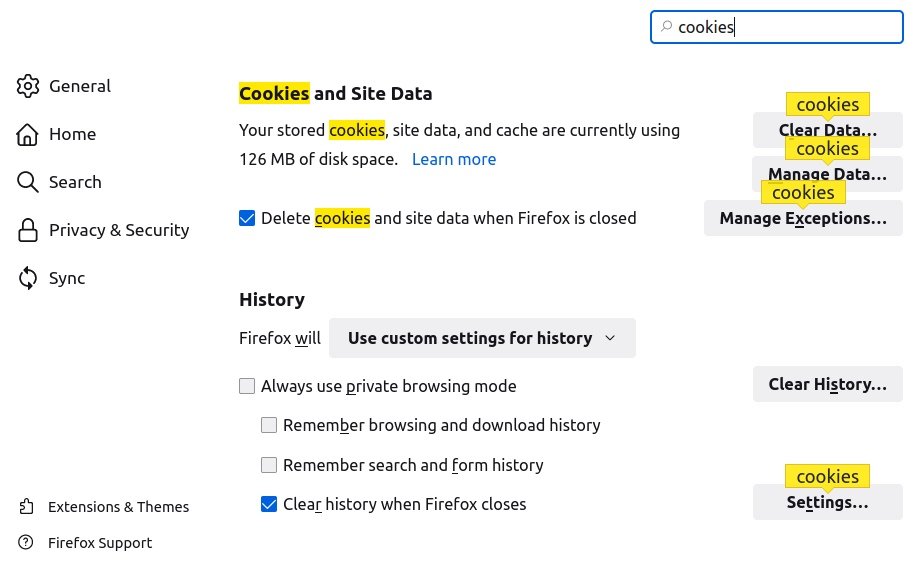Viewport: 913px width, 573px height.
Task: Click the Clear Data button
Action: point(827,131)
